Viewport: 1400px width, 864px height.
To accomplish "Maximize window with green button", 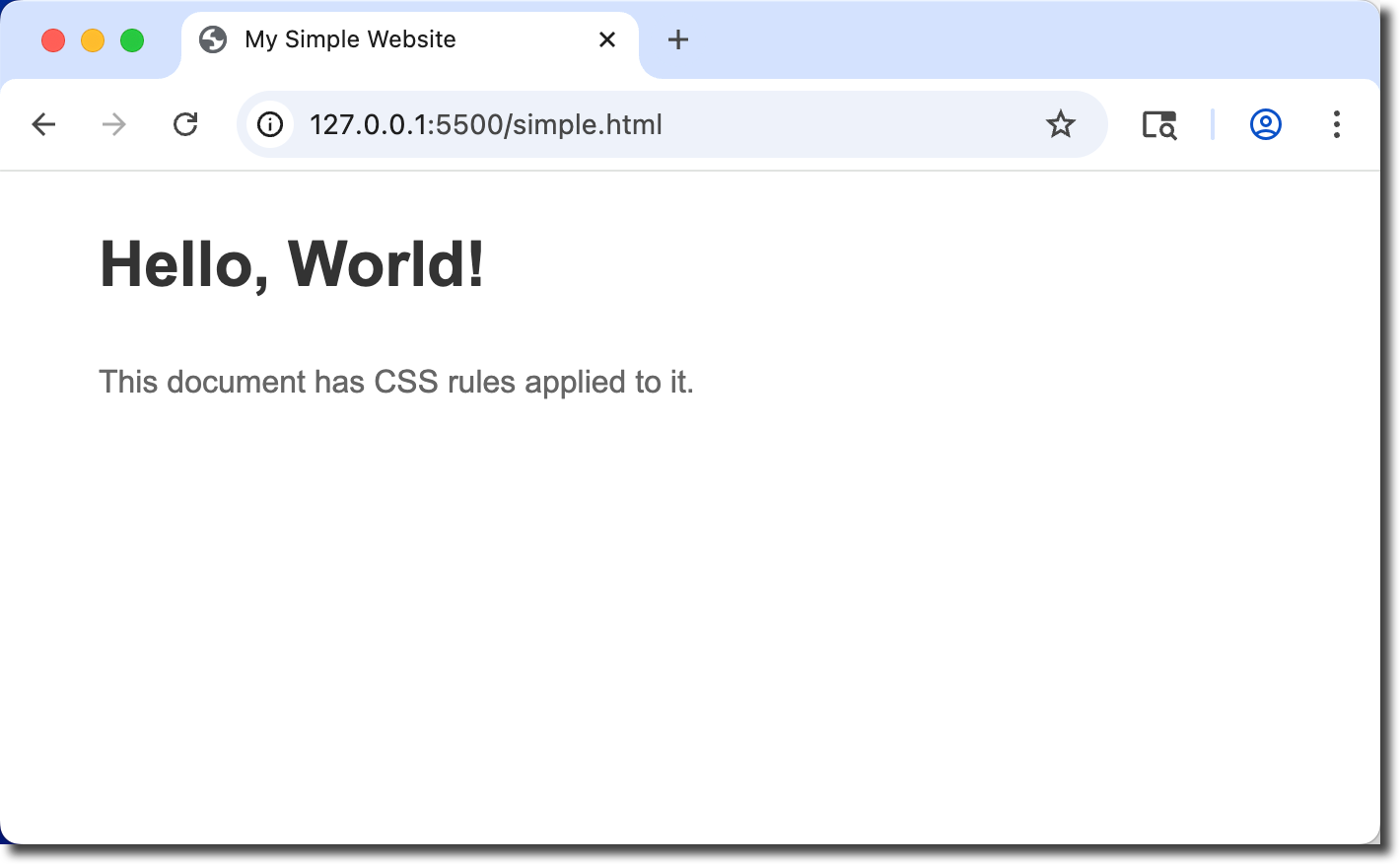I will click(132, 40).
